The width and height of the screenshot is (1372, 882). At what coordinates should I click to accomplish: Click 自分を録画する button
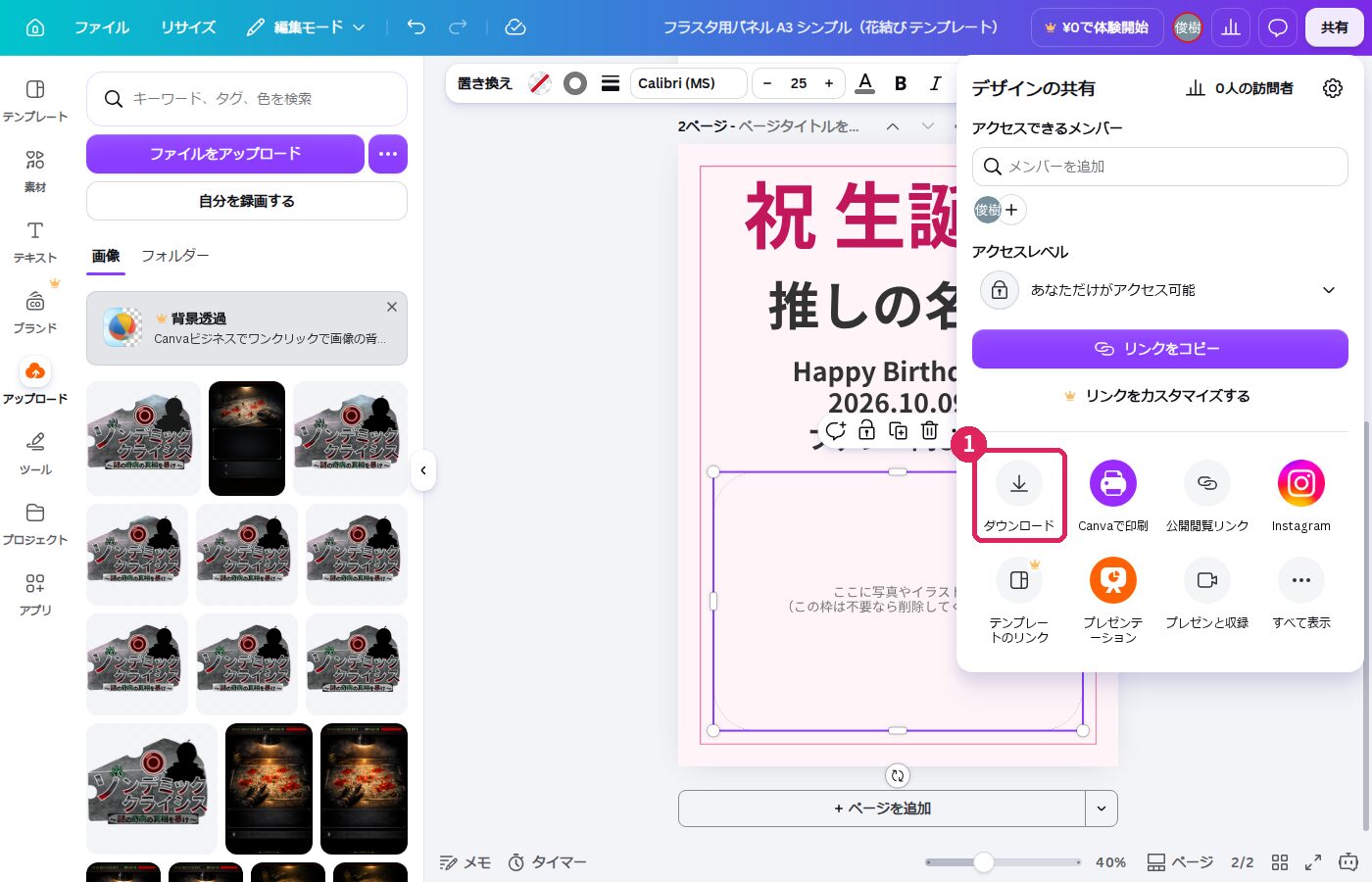tap(247, 201)
